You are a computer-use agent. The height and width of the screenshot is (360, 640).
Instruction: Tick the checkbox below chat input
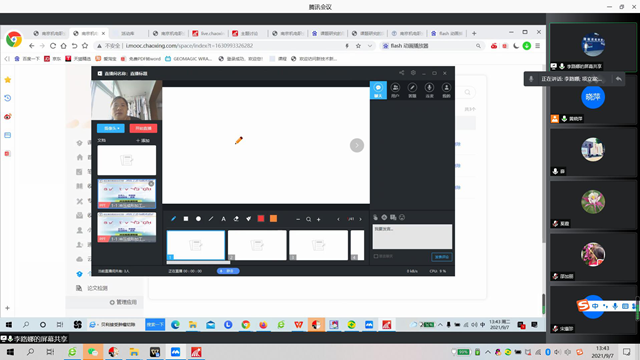[x=376, y=256]
